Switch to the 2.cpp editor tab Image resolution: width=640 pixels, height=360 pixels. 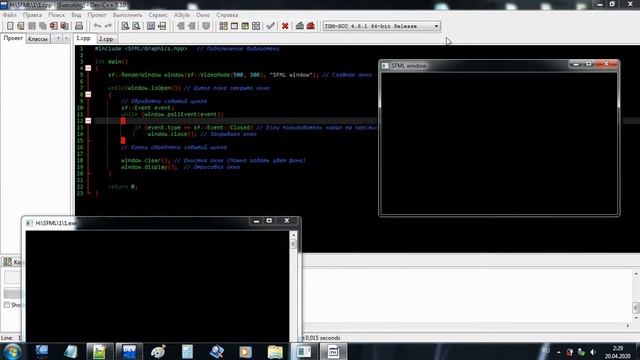pos(106,39)
